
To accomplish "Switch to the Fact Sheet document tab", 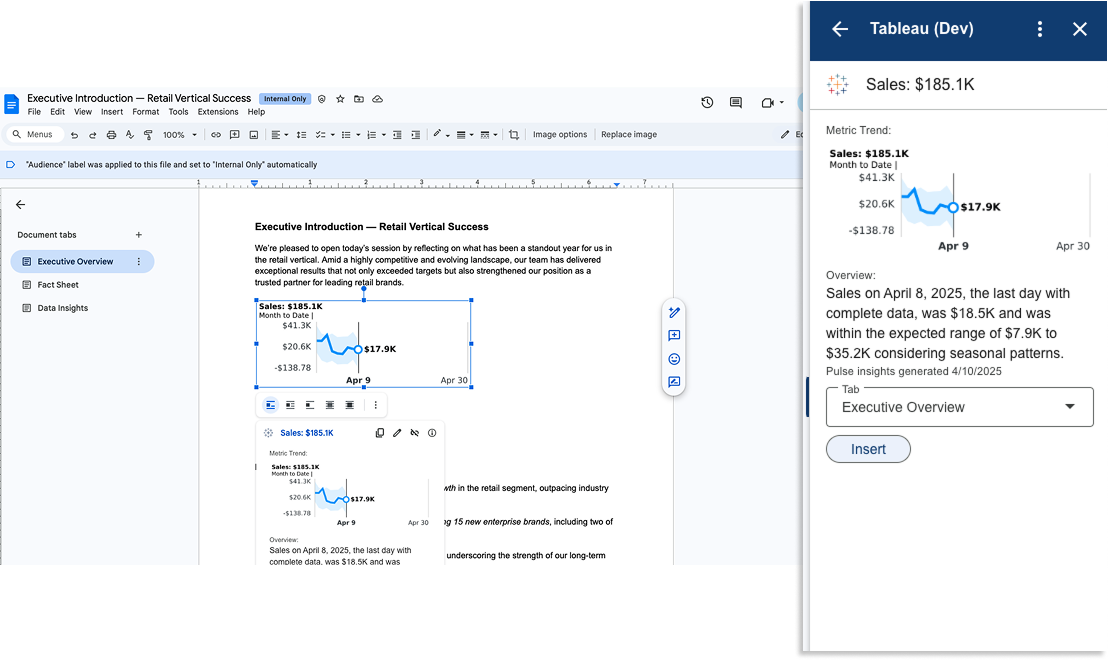I will coord(58,285).
